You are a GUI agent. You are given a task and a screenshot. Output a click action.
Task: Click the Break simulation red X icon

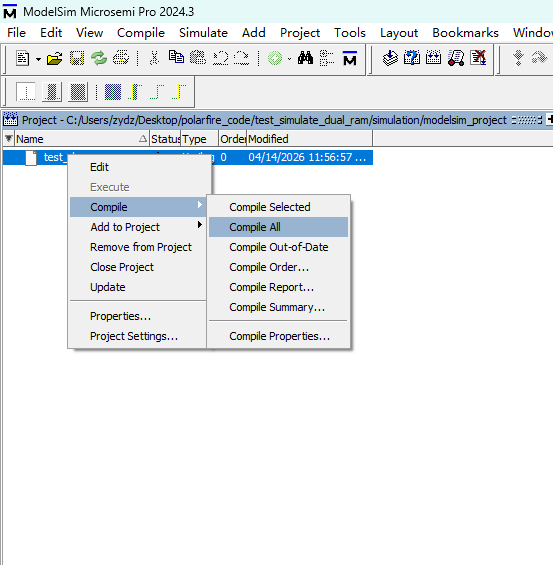[x=478, y=58]
